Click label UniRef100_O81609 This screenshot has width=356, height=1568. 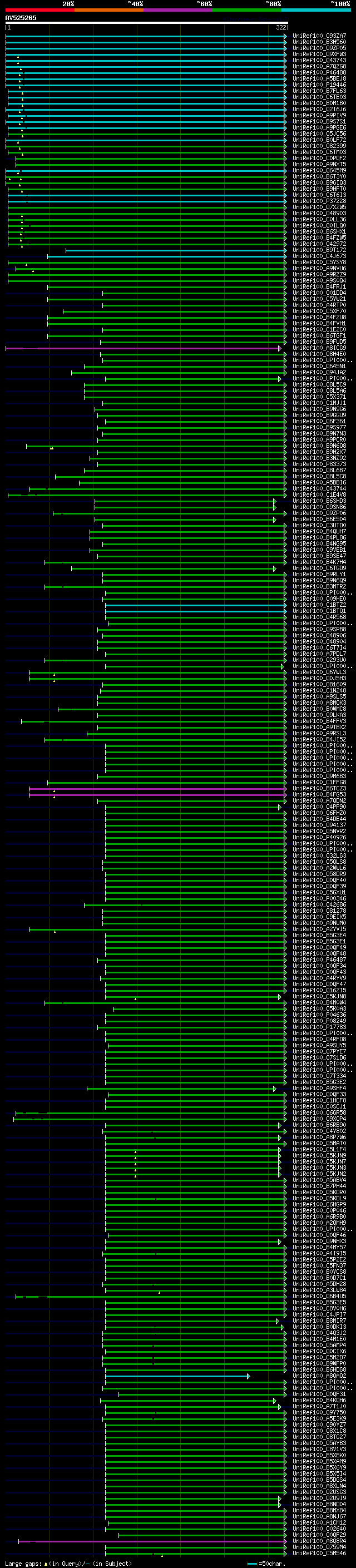(x=319, y=684)
